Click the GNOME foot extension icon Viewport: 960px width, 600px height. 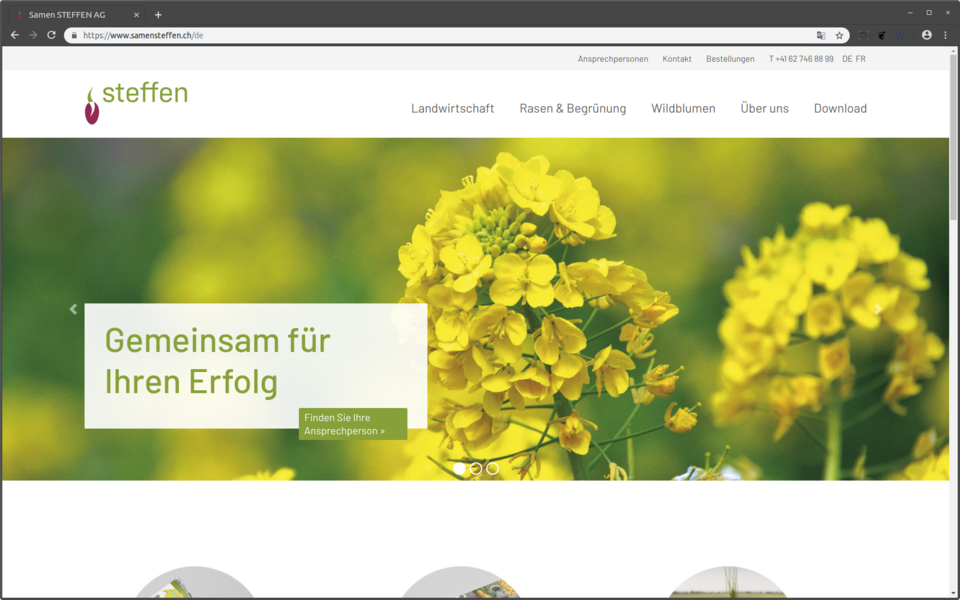click(x=882, y=36)
